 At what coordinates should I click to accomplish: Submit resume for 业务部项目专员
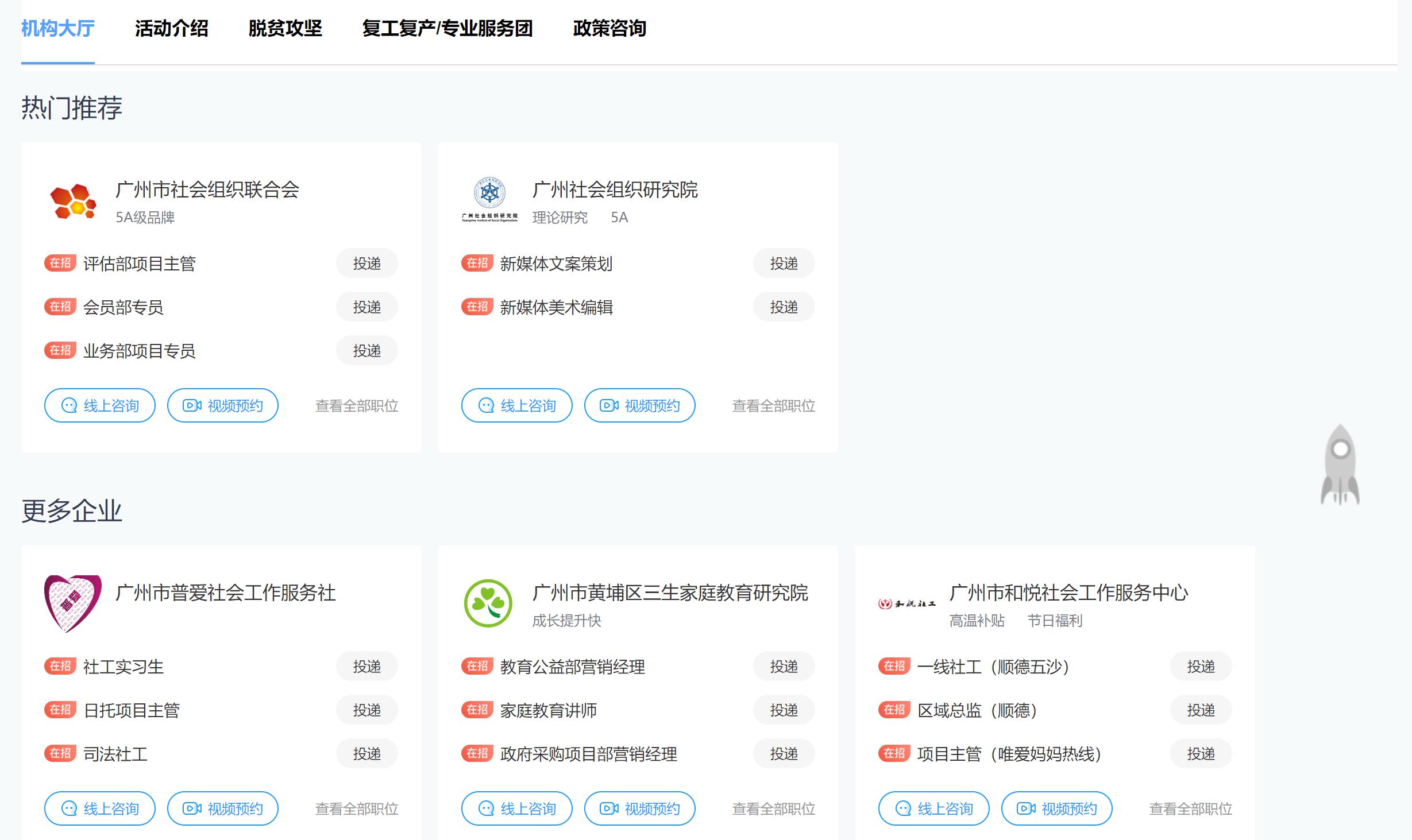(x=367, y=351)
